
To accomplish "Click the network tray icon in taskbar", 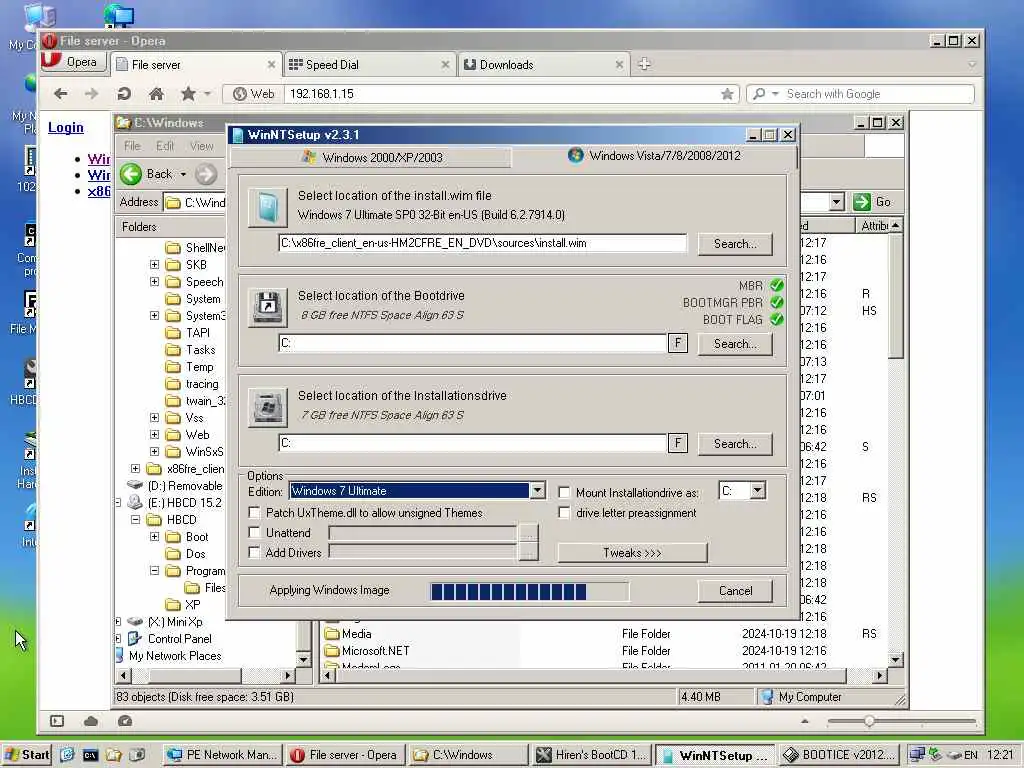I will point(917,755).
